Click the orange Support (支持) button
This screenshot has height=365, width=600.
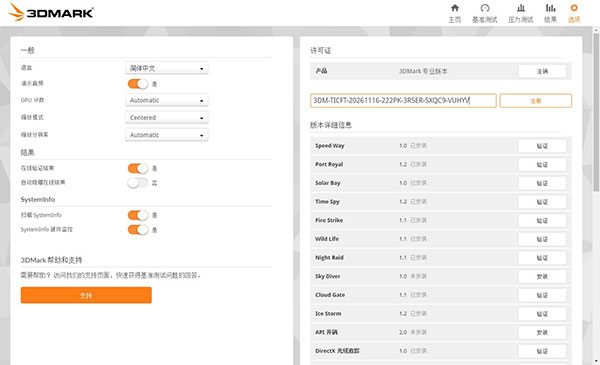pyautogui.click(x=86, y=295)
